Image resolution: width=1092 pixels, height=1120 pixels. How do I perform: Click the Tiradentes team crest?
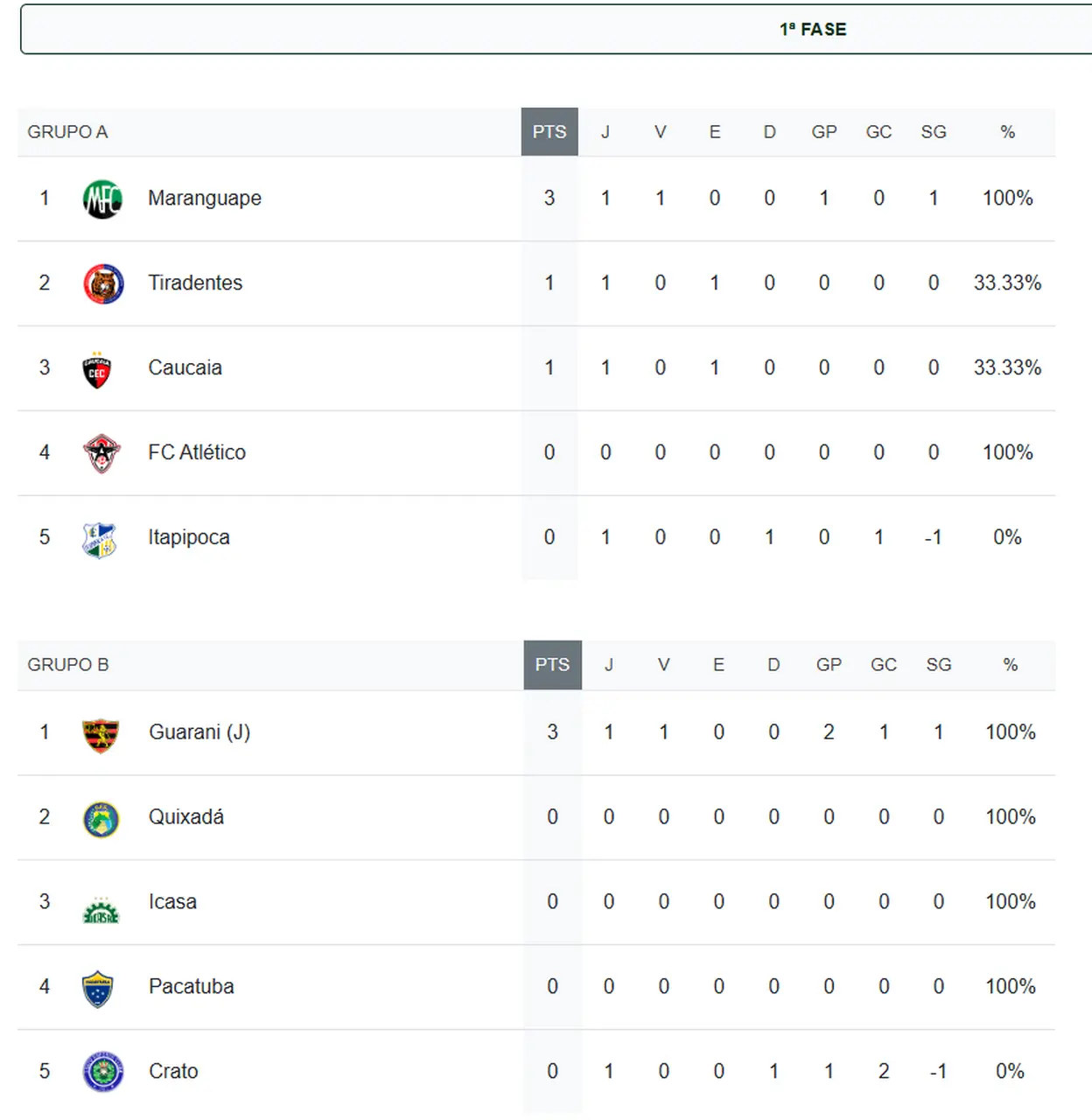pos(103,283)
